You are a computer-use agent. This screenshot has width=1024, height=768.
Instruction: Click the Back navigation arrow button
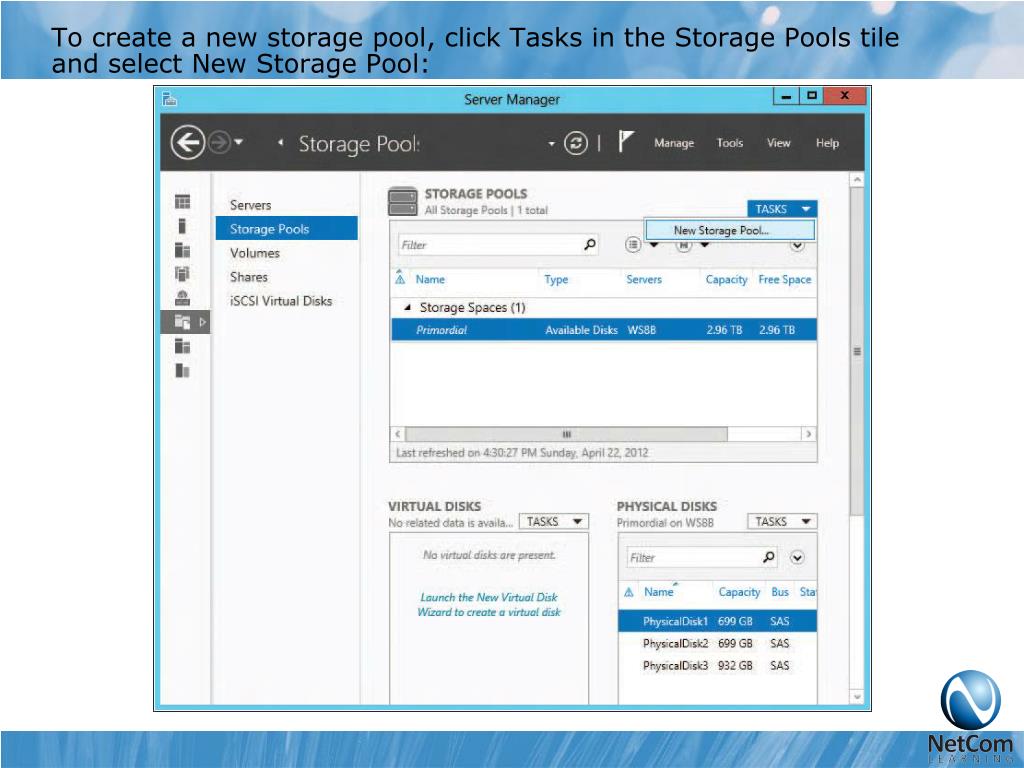187,142
